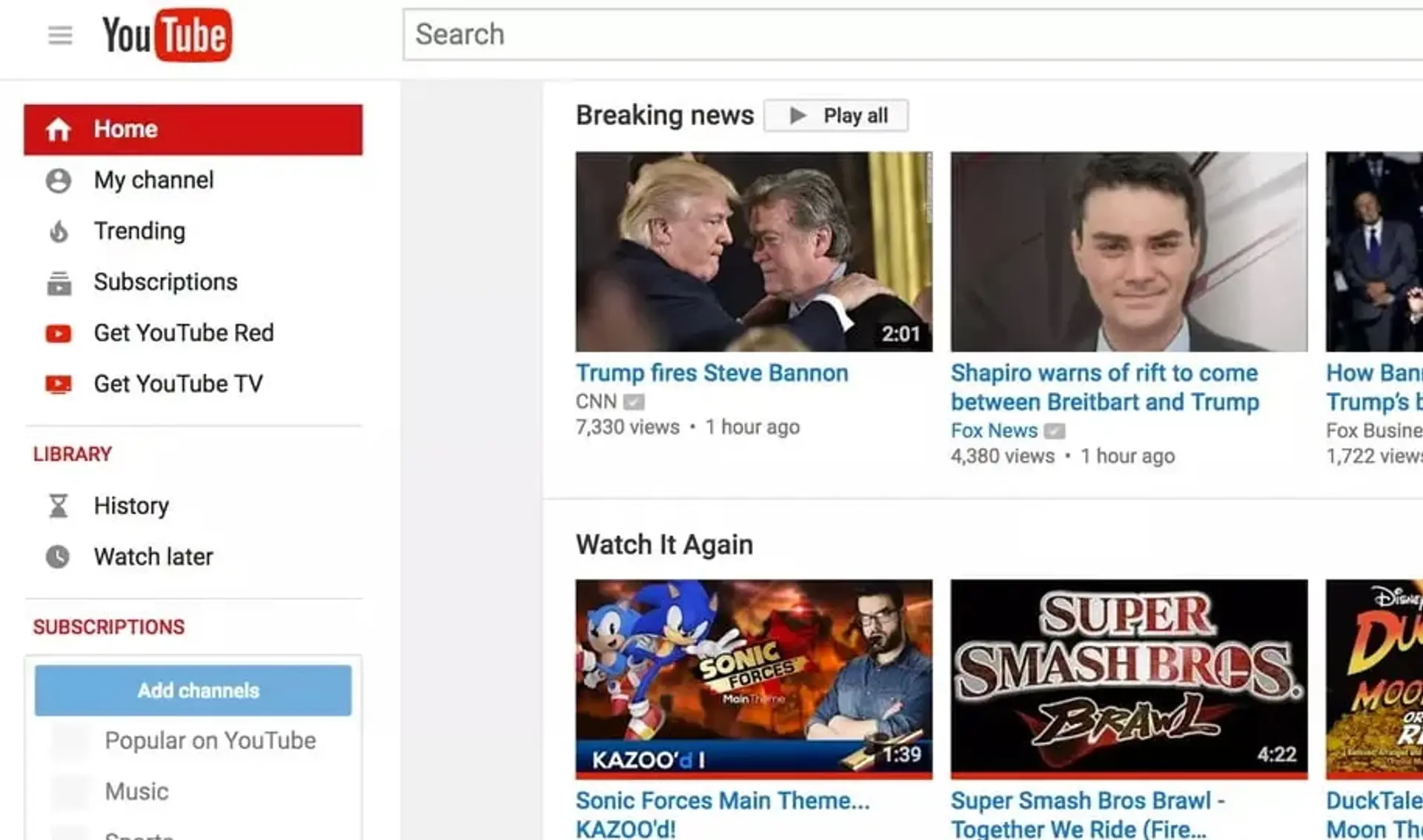Click the 2:01 duration badge
This screenshot has width=1423, height=840.
(x=900, y=334)
